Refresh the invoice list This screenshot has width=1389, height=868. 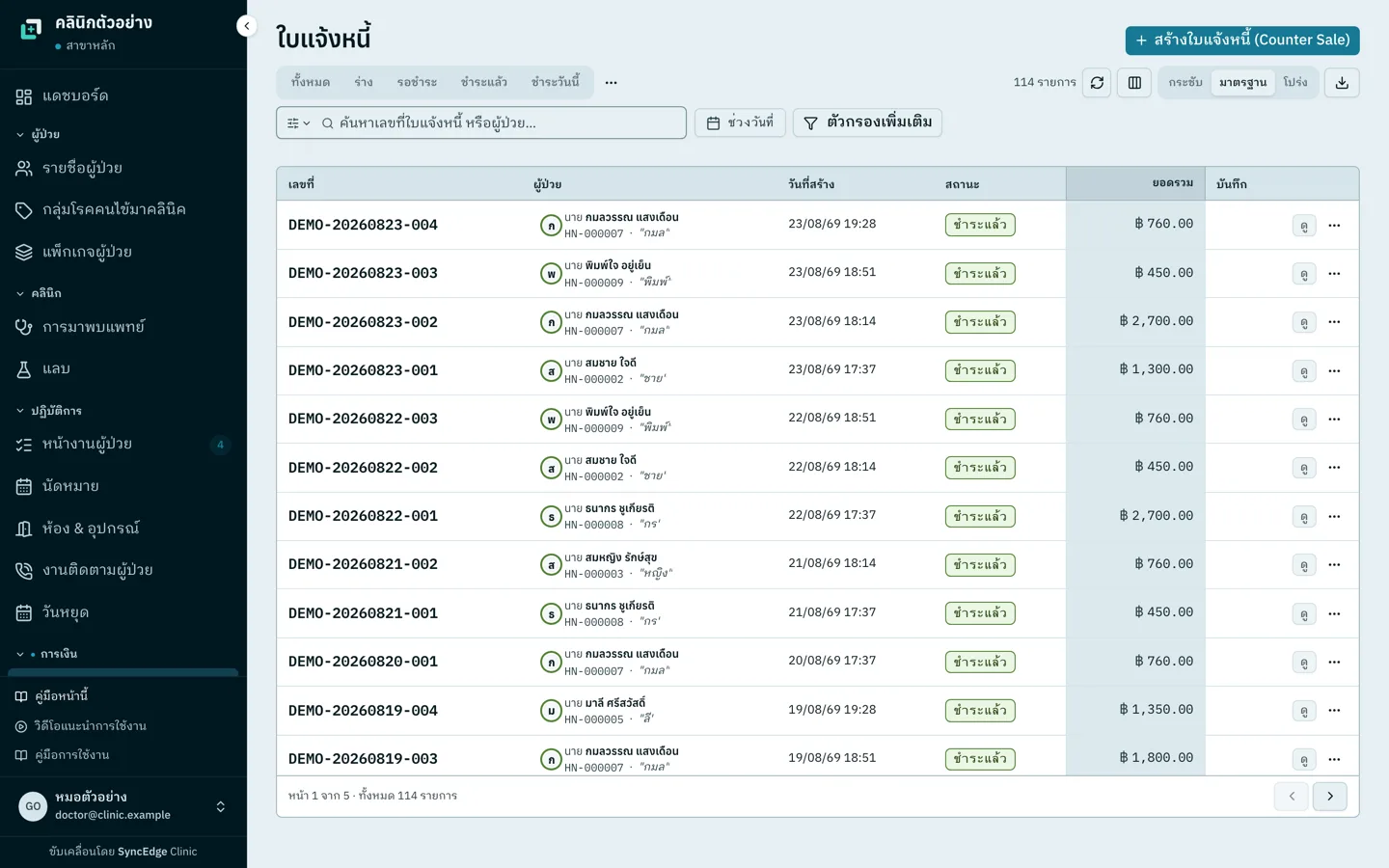pyautogui.click(x=1097, y=83)
